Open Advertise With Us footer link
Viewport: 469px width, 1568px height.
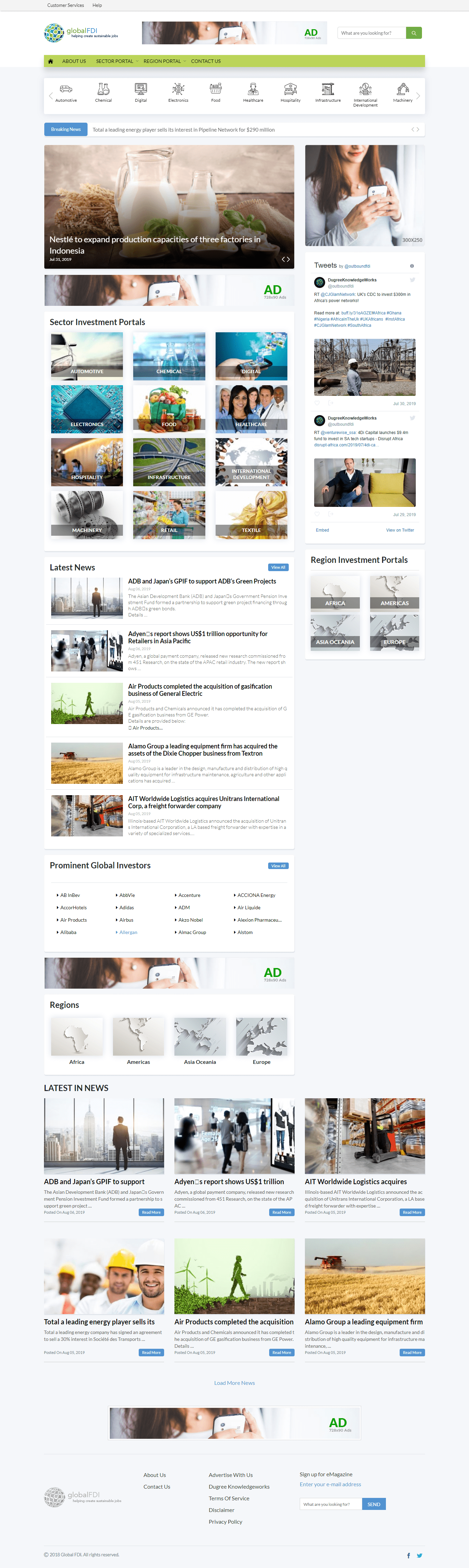click(230, 1475)
